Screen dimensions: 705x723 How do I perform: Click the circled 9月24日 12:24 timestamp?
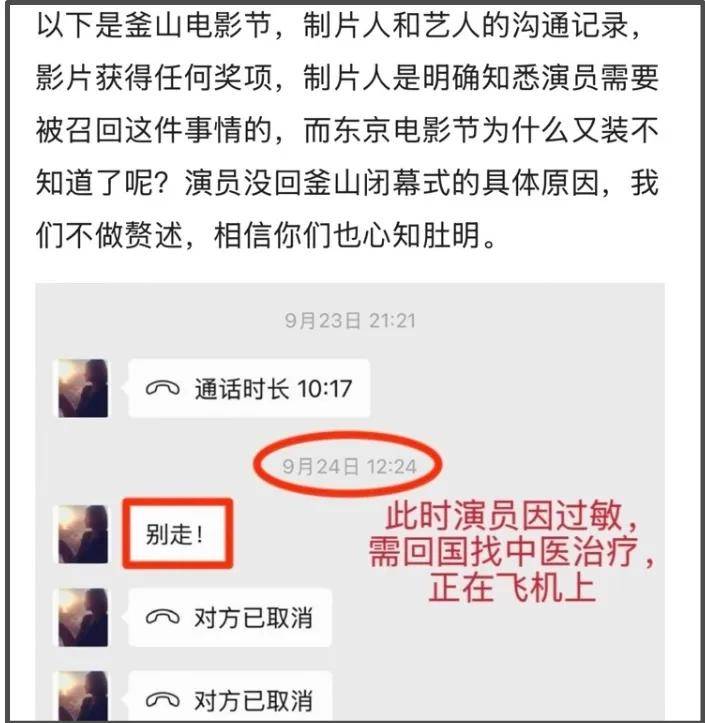click(x=349, y=466)
